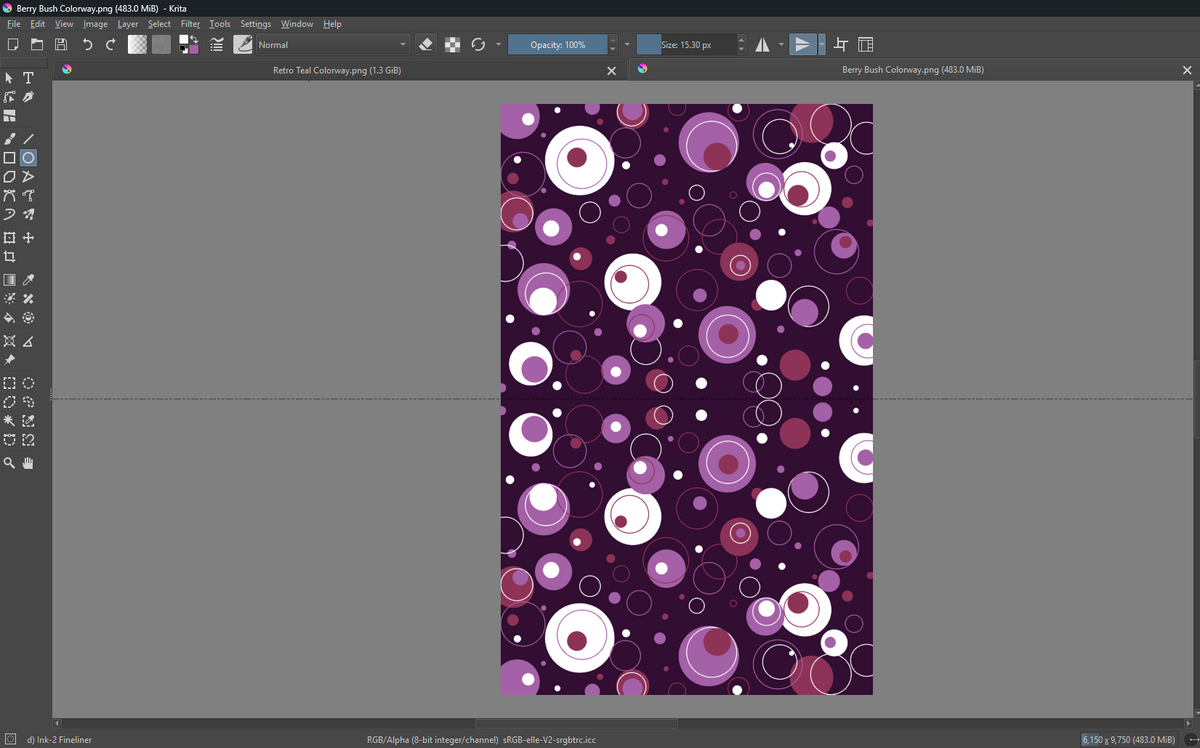Select the Zoom magnifier tool
Image resolution: width=1200 pixels, height=748 pixels.
pyautogui.click(x=9, y=463)
